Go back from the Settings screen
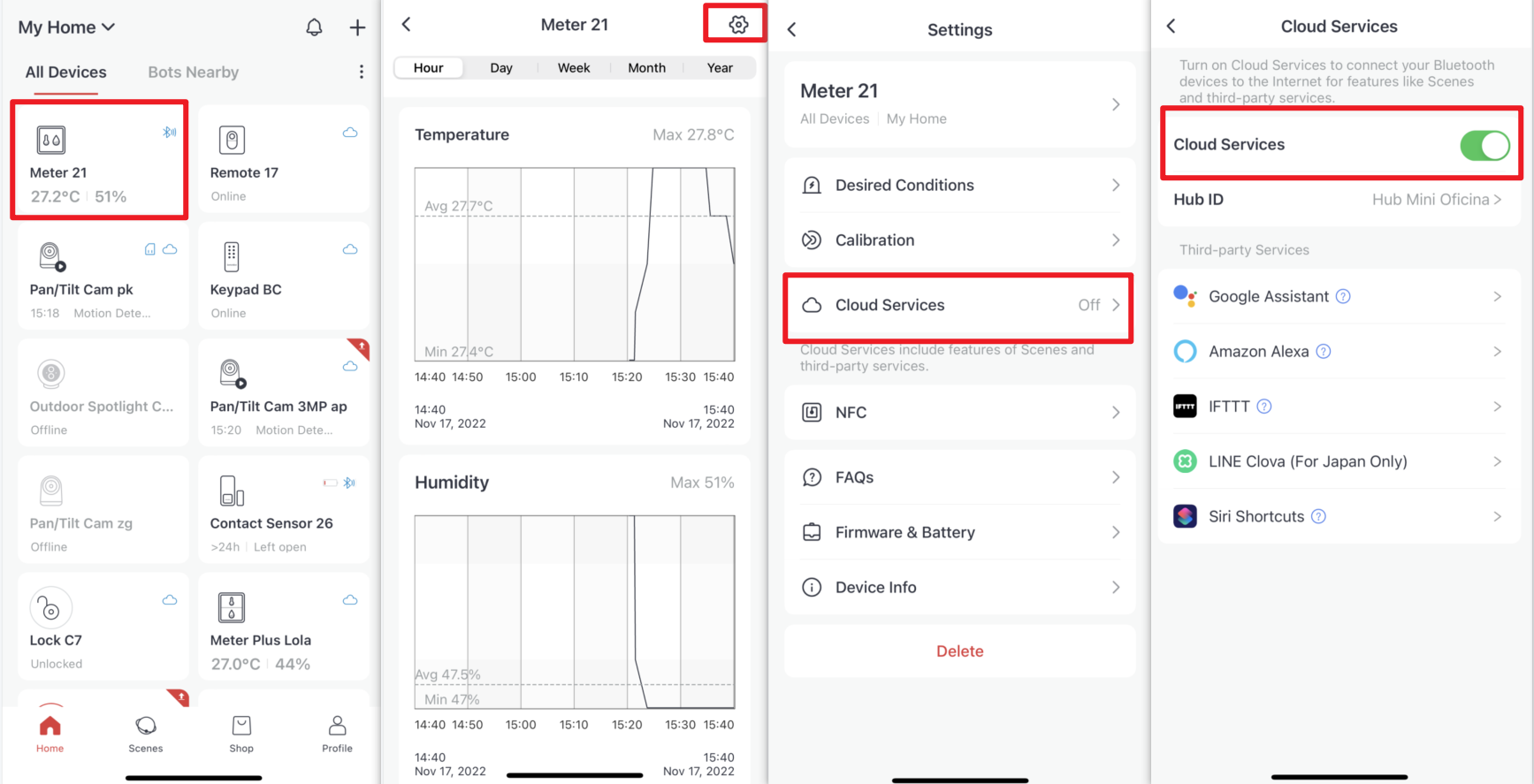This screenshot has width=1534, height=784. 792,29
